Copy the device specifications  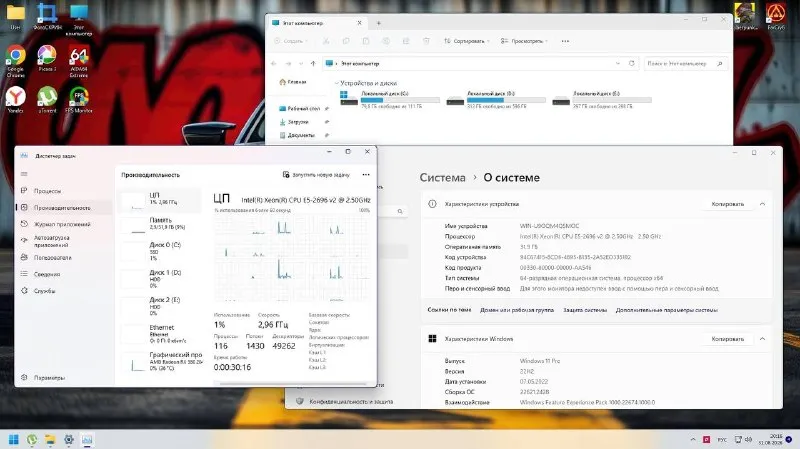pos(728,204)
